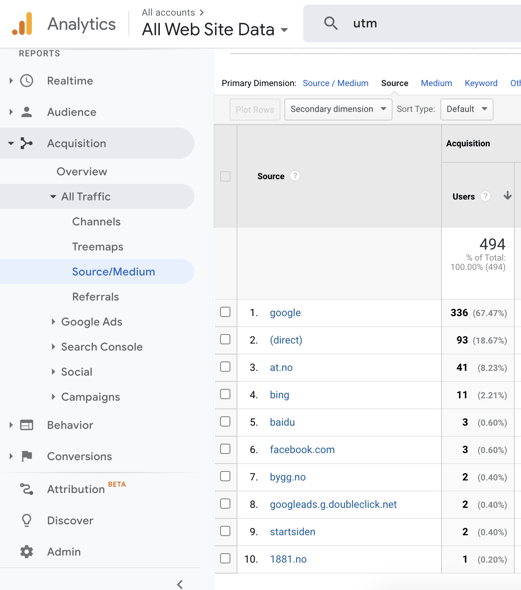Check the box for googleads.g.doubleclick.net row
The height and width of the screenshot is (590, 521).
coord(225,503)
